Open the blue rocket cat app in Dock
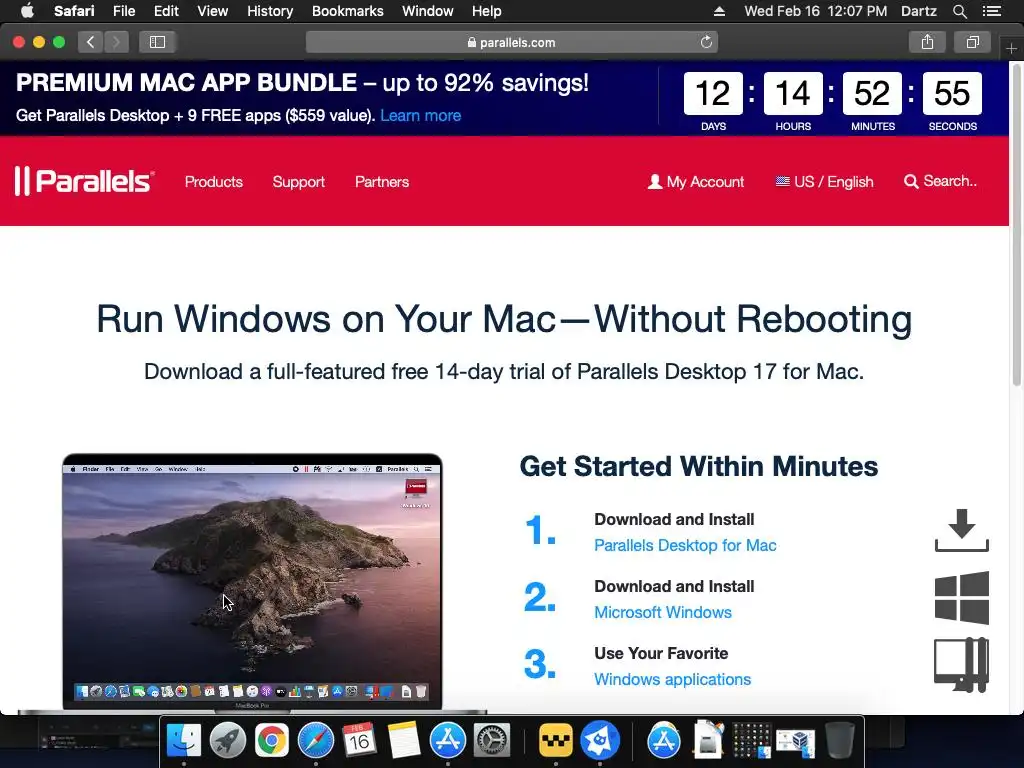This screenshot has height=768, width=1024. pos(600,740)
